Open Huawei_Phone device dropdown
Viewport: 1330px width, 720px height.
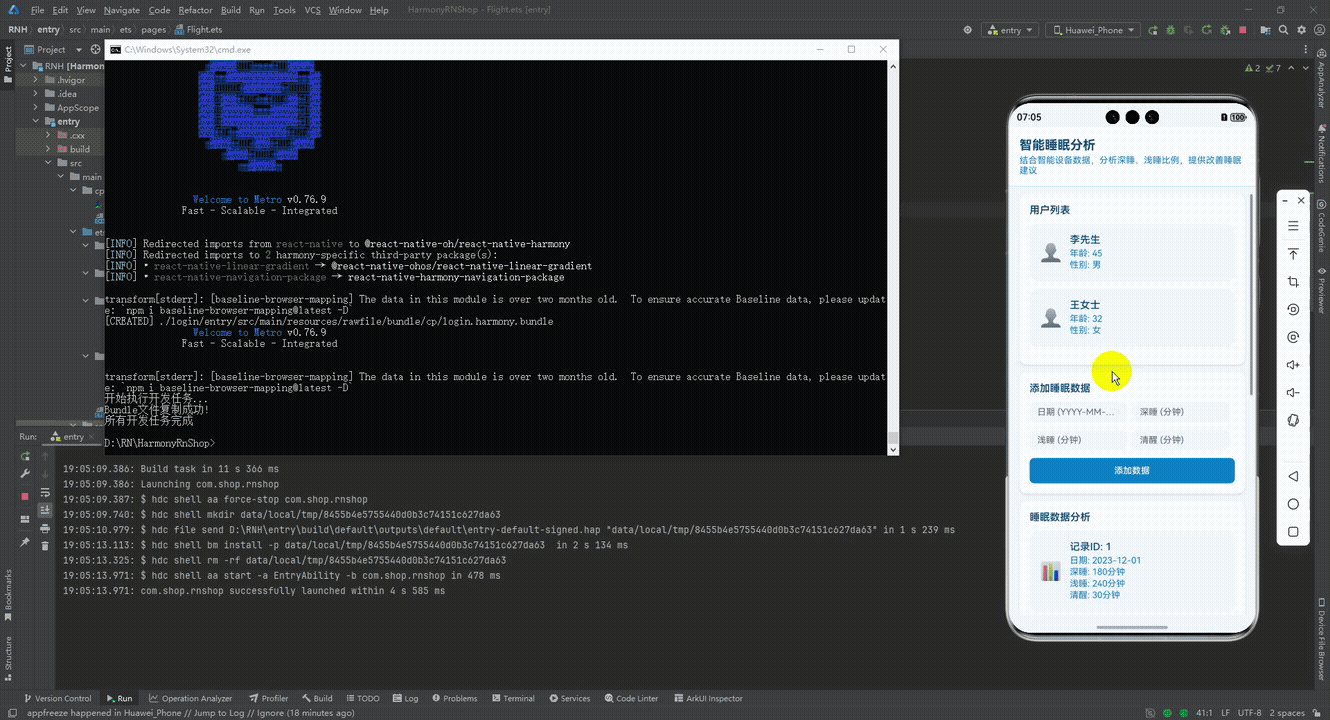pos(1094,30)
